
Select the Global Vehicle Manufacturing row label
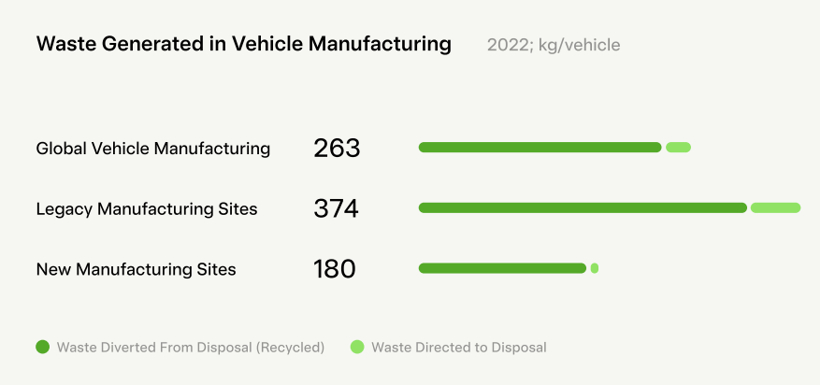pos(153,149)
